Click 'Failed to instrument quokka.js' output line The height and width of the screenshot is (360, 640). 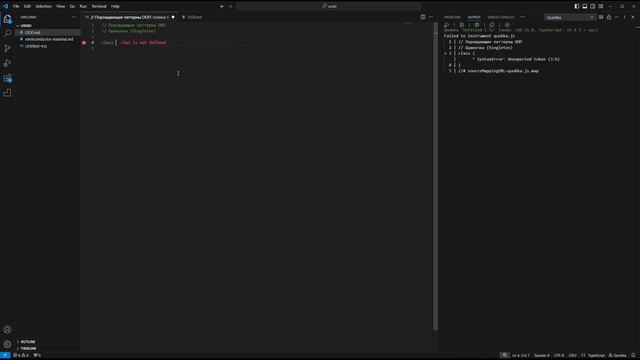tap(479, 36)
